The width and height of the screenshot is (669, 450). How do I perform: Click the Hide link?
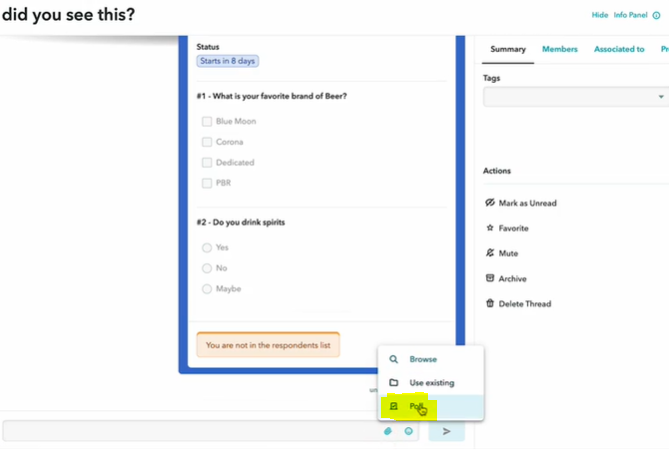tap(599, 15)
